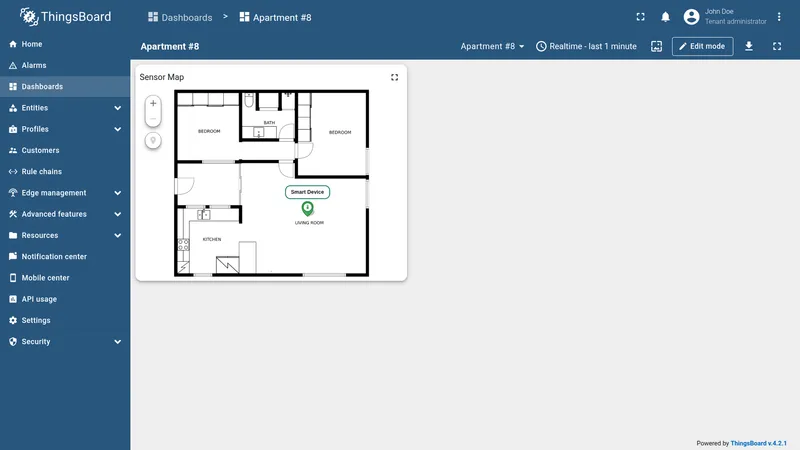Click the Entities sidebar icon
The height and width of the screenshot is (450, 800).
click(x=13, y=108)
